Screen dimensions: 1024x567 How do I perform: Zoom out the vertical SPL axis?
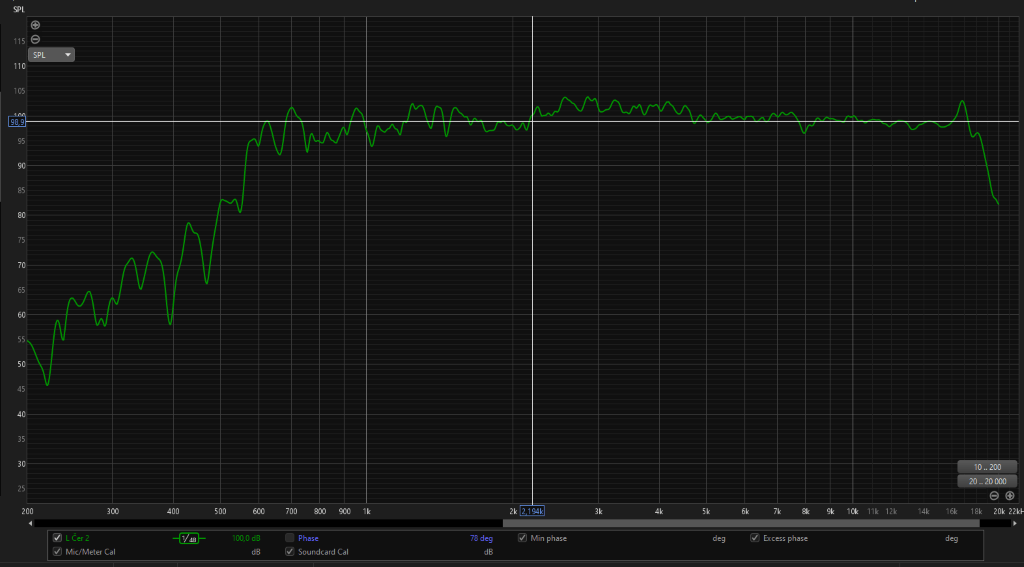tap(35, 39)
